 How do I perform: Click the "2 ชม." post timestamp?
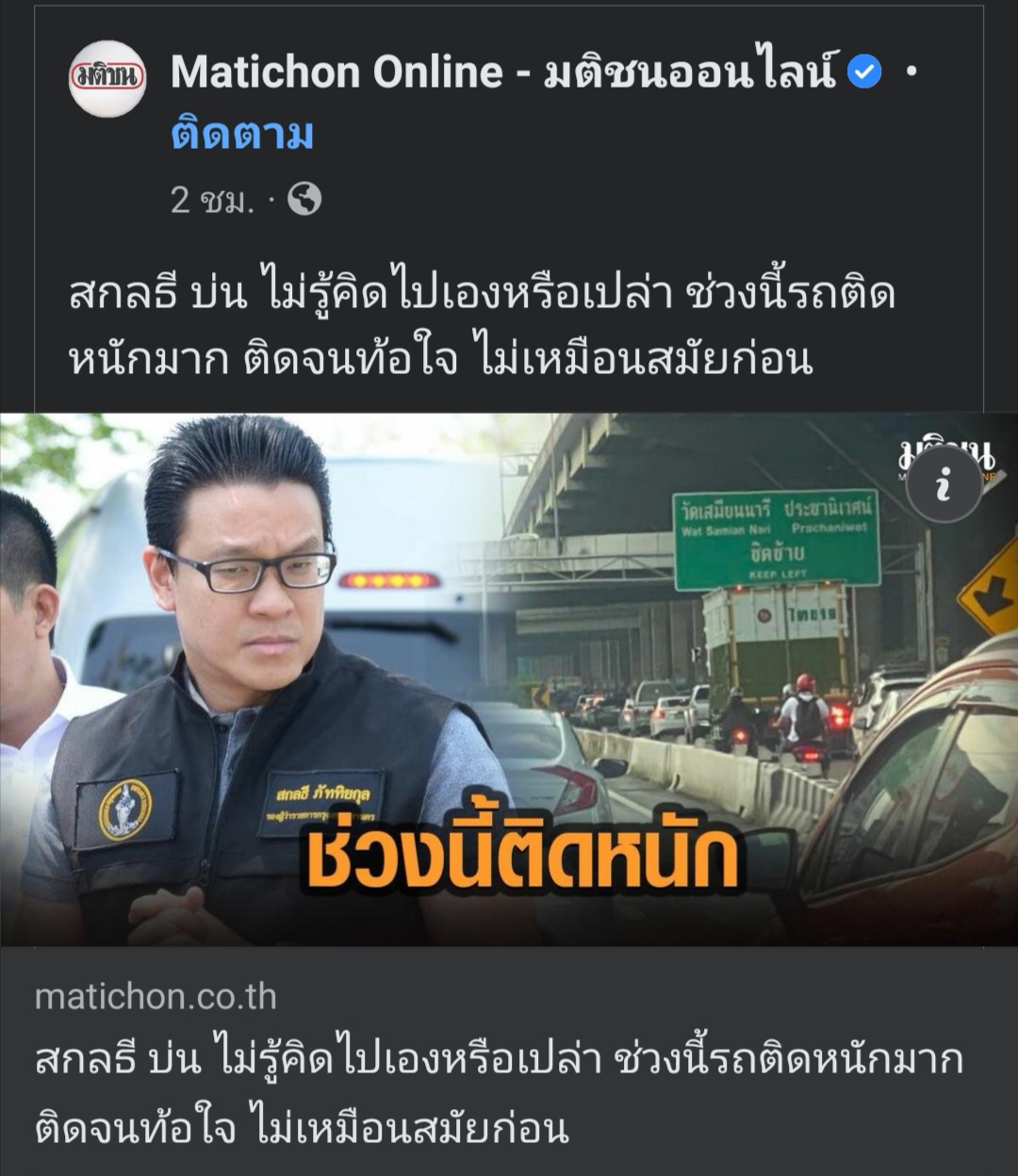click(x=213, y=200)
